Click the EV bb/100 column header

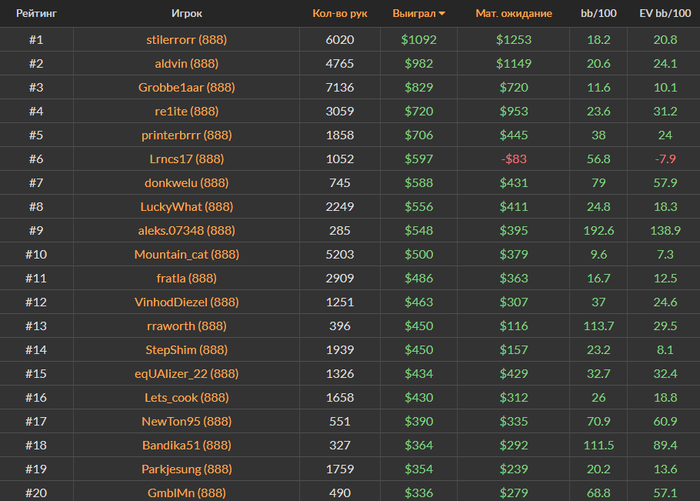665,13
